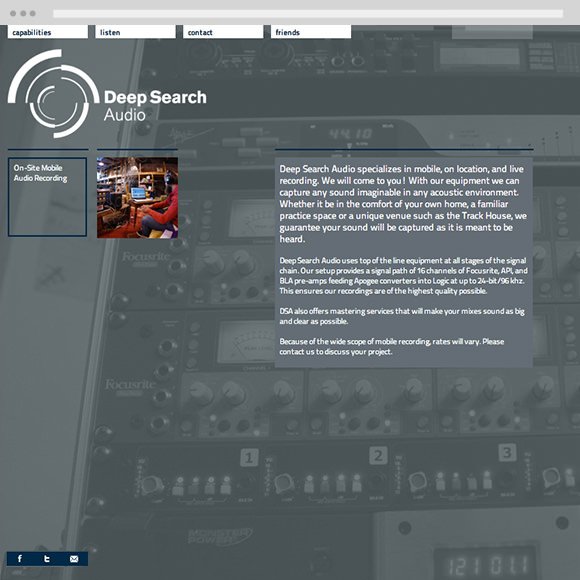Click the Deep Search Audio title text
The height and width of the screenshot is (580, 580).
[155, 105]
